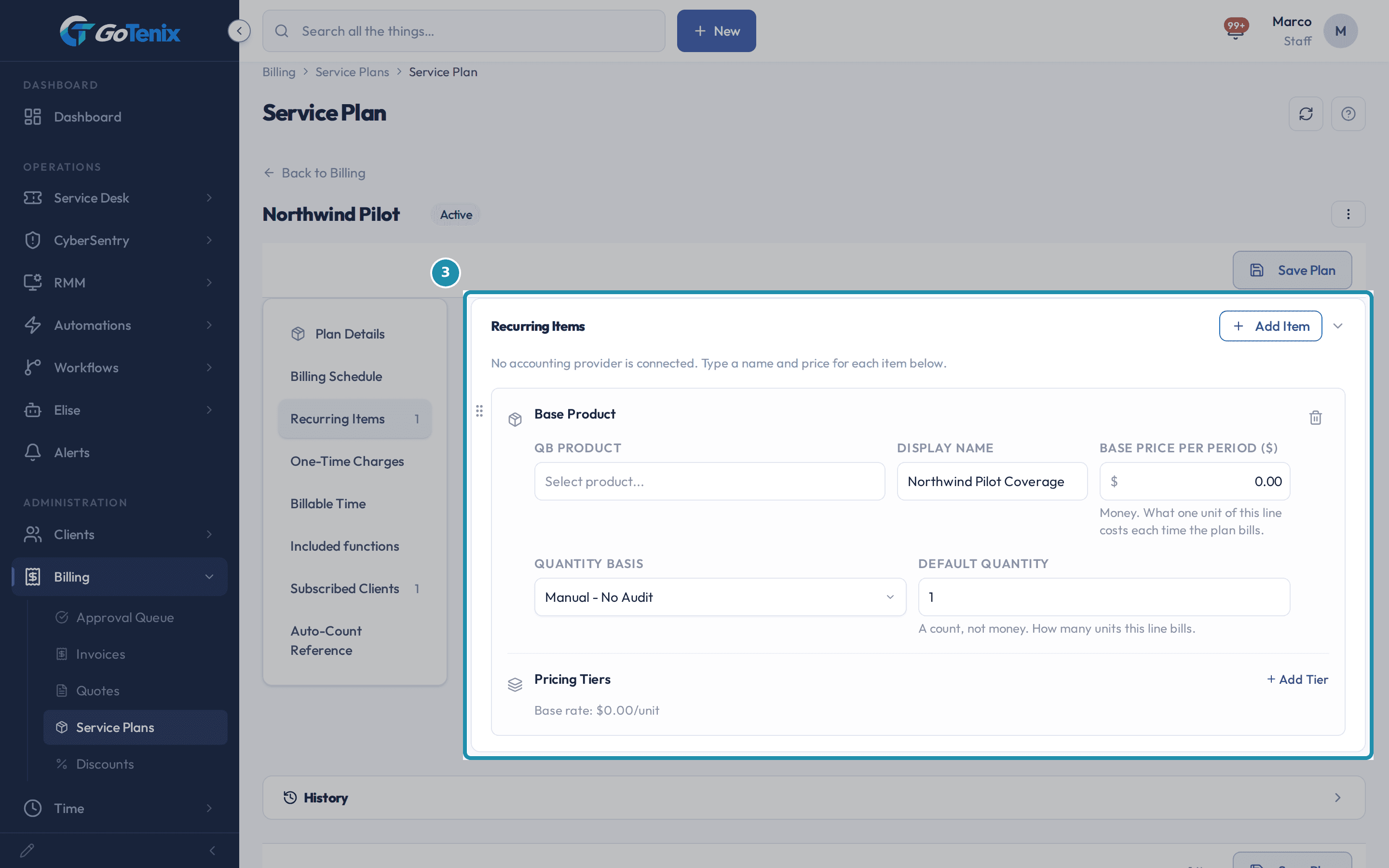Collapse Recurring Items panel chevron
1389x868 pixels.
(1338, 326)
